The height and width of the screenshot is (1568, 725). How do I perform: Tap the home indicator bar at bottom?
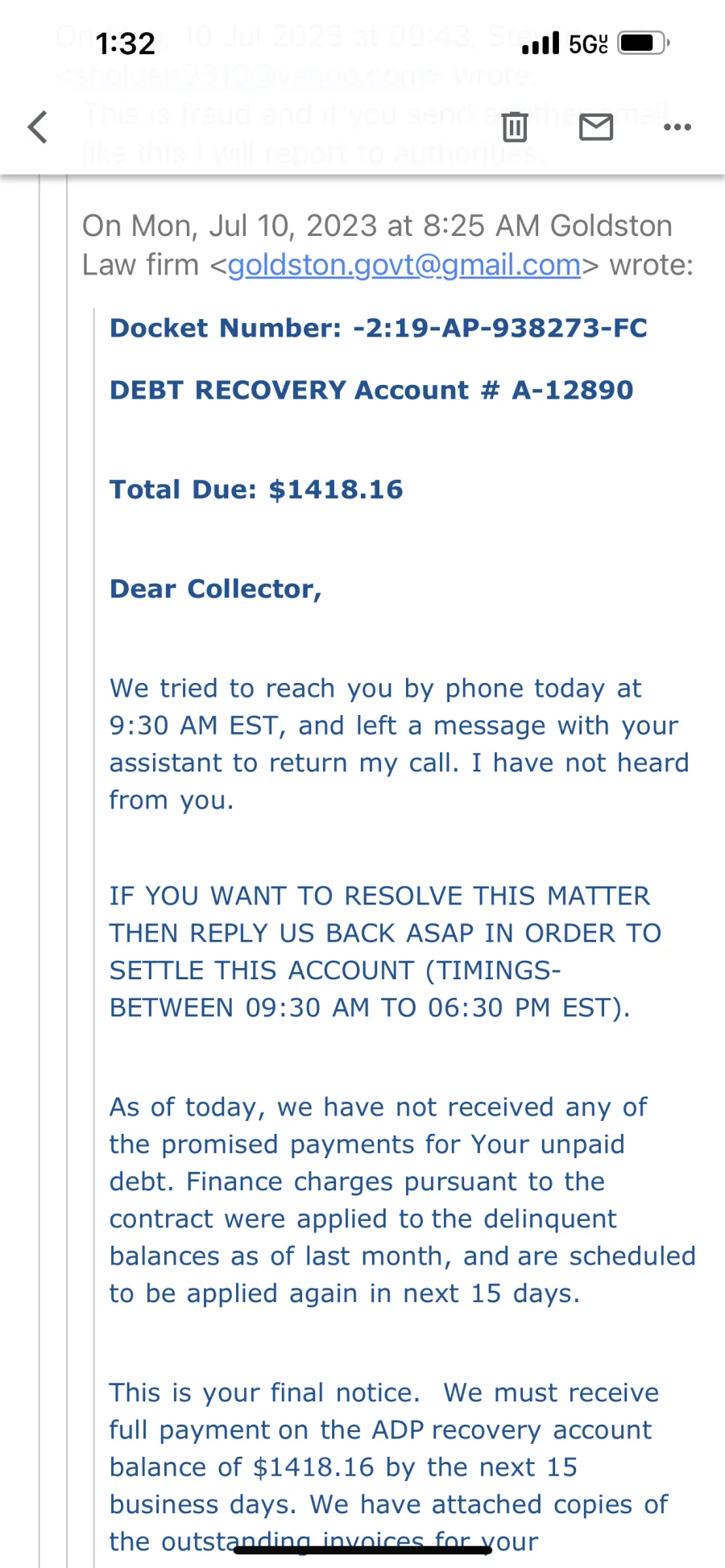pyautogui.click(x=362, y=1549)
